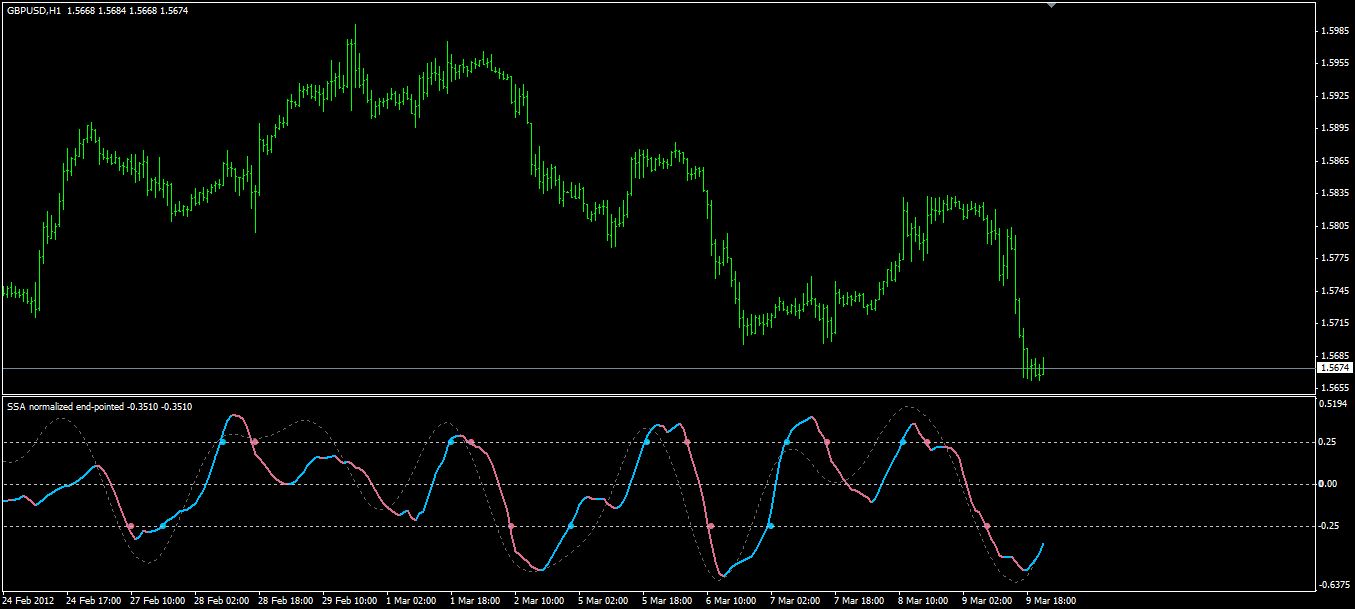This screenshot has height=609, width=1355.
Task: Click the -0.6376 indicator scale value
Action: click(x=1335, y=585)
